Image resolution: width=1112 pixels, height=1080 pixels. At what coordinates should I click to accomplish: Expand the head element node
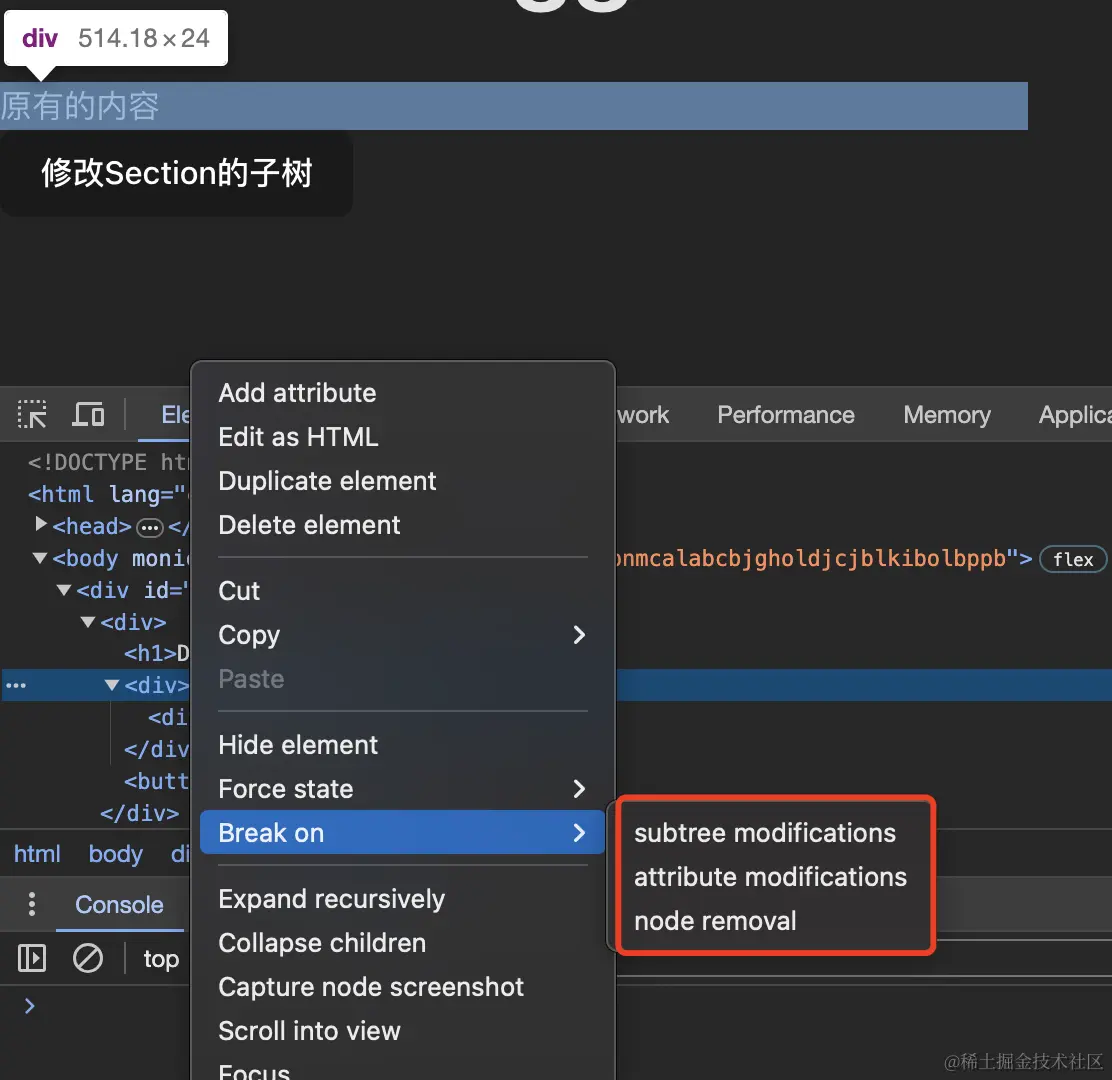pos(41,525)
